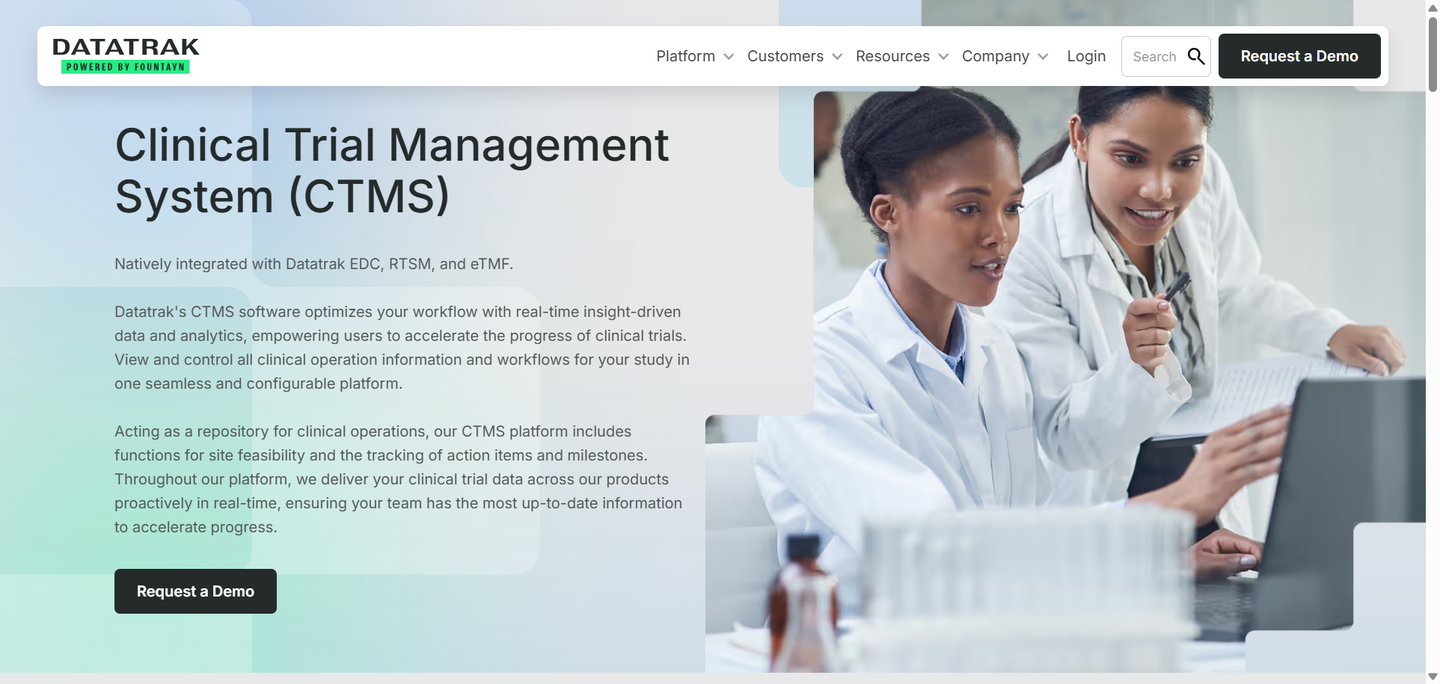Expand the Customers chevron arrow
The width and height of the screenshot is (1440, 684).
[x=837, y=57]
